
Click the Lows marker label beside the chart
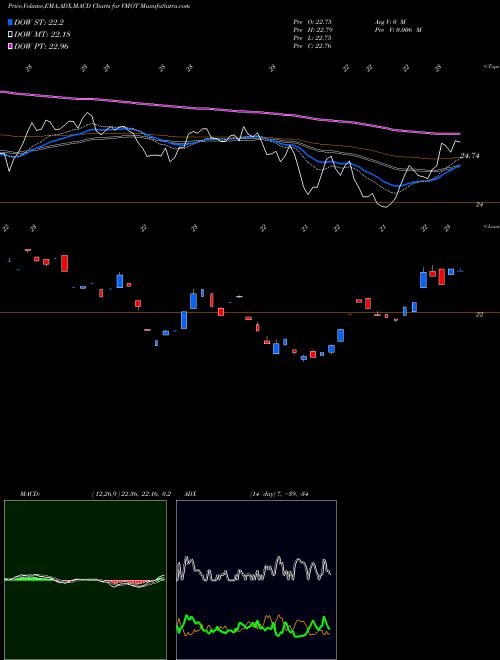491,226
